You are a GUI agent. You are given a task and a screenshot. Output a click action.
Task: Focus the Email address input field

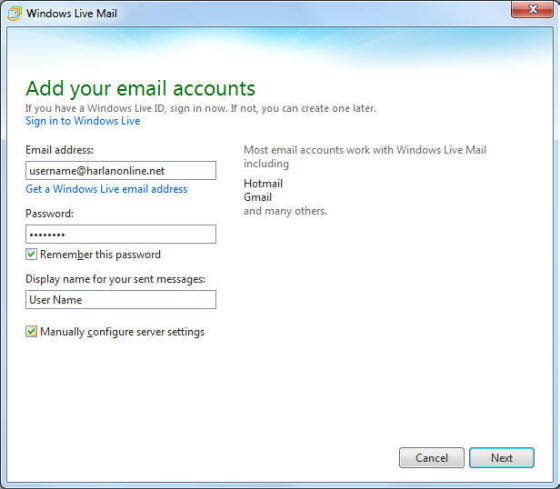(x=121, y=170)
